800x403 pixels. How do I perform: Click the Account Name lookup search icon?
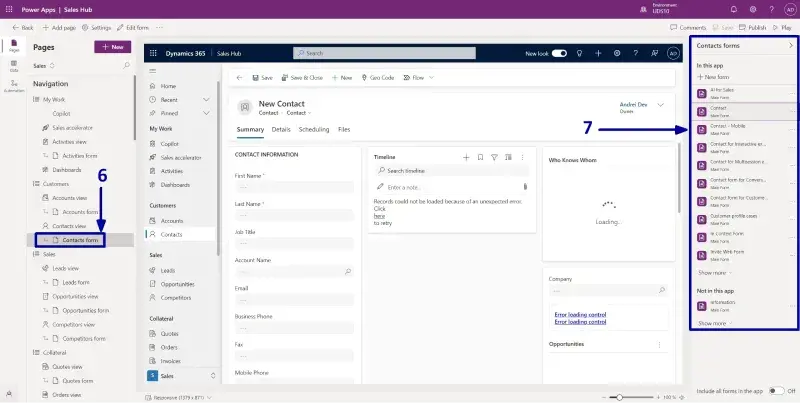348,272
